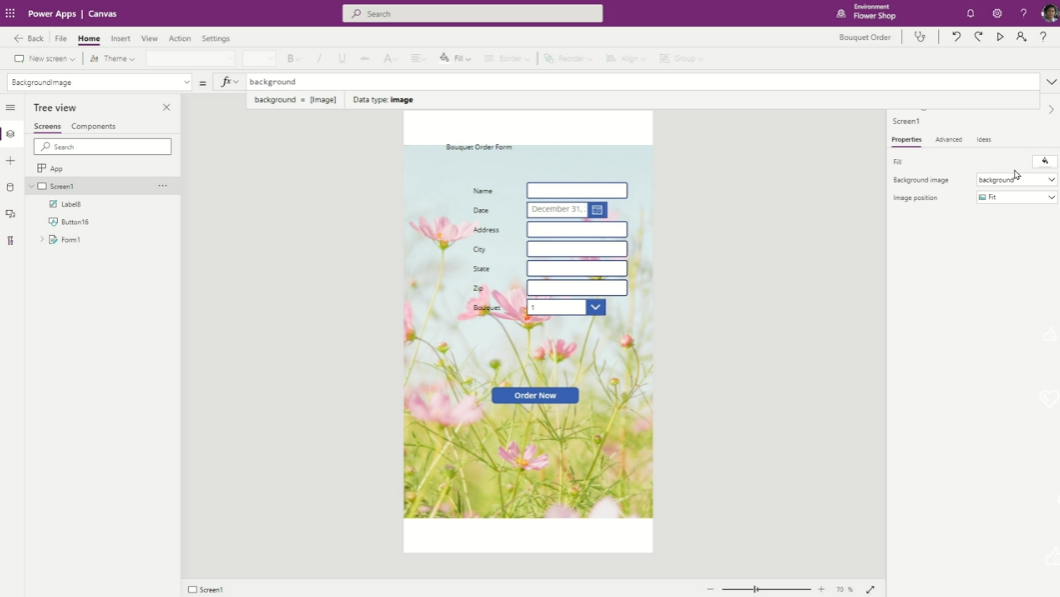The image size is (1060, 597).
Task: Close the Tree view panel
Action: (166, 108)
